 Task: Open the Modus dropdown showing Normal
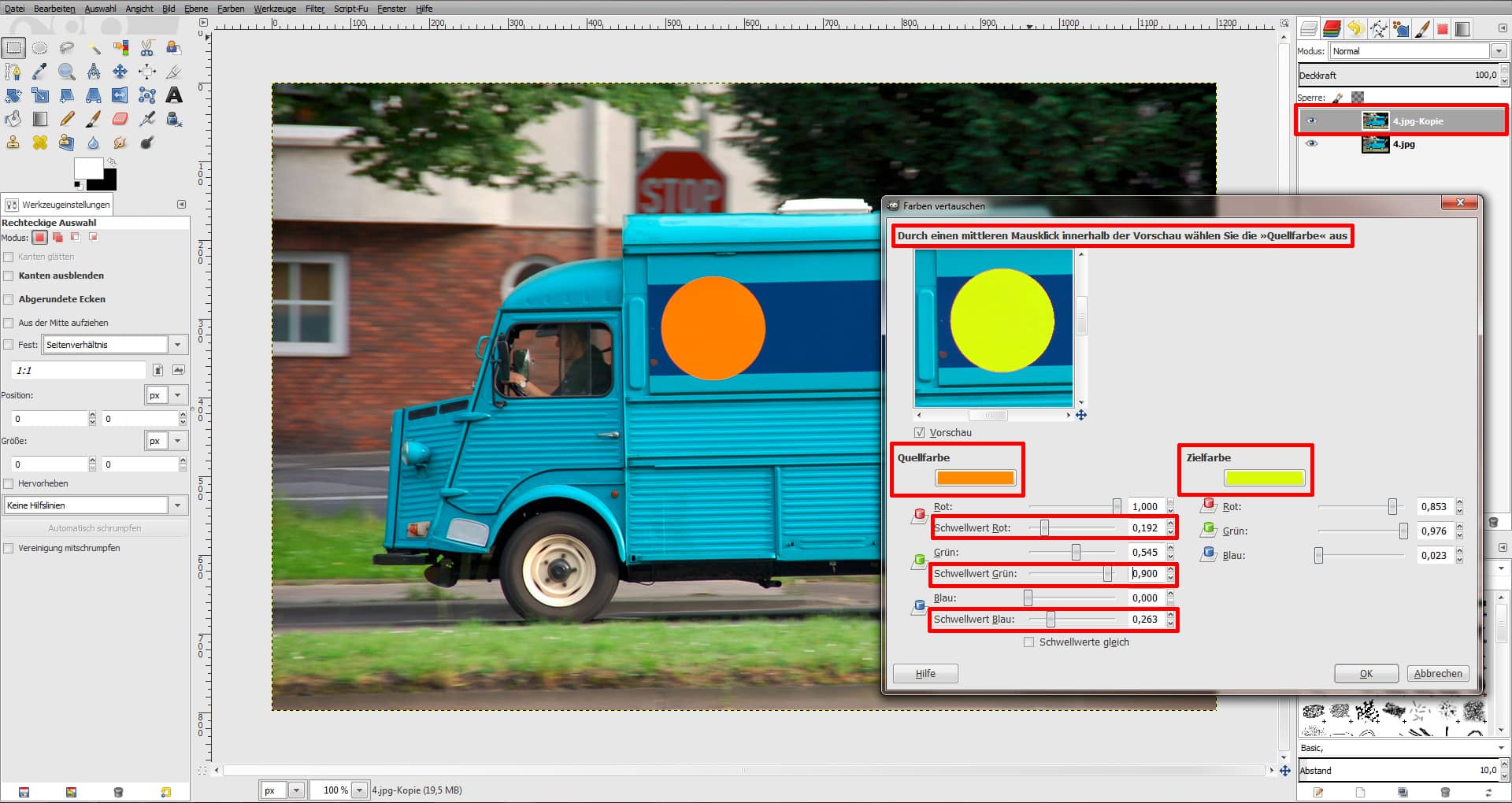click(x=1499, y=50)
